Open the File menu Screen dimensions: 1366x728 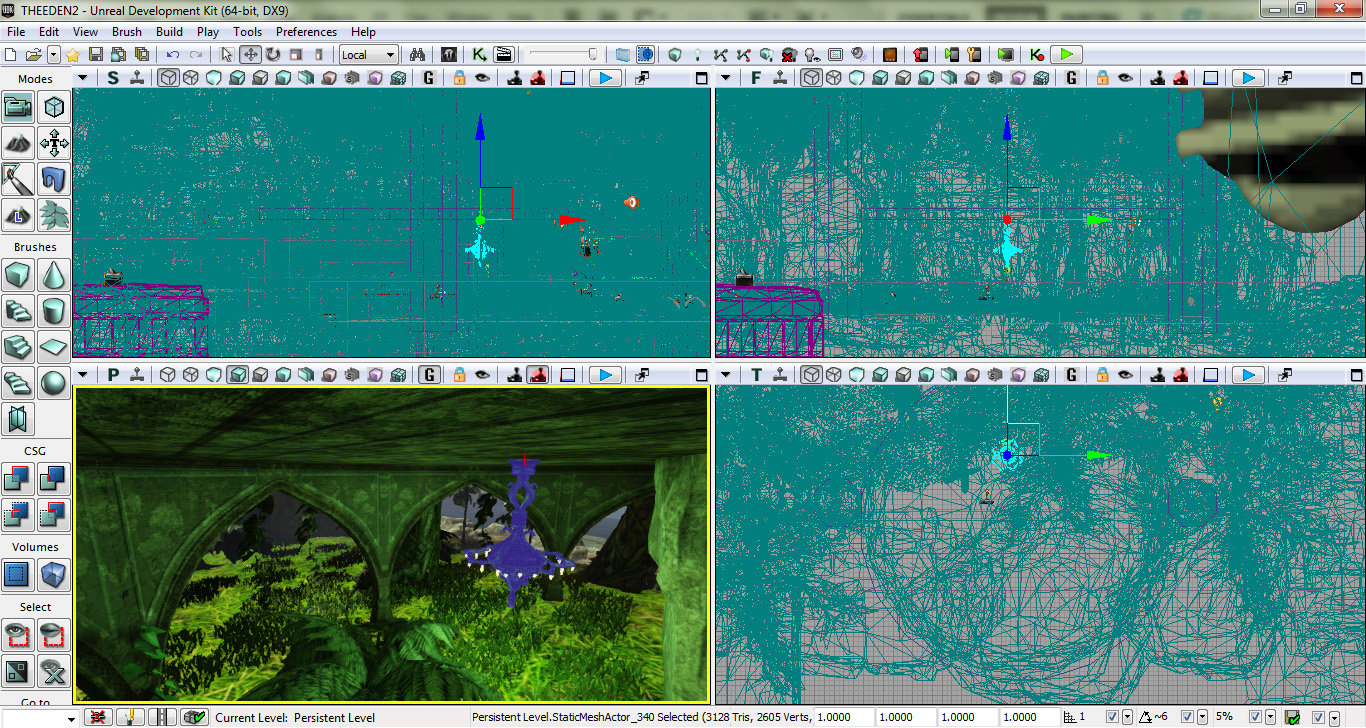[15, 32]
